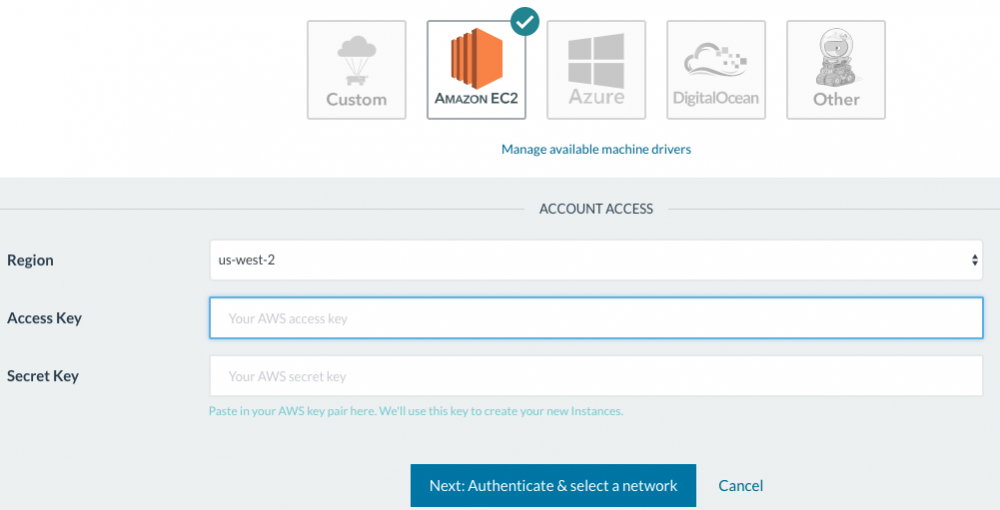The image size is (1000, 510).
Task: Click the Region field label
Action: [31, 260]
